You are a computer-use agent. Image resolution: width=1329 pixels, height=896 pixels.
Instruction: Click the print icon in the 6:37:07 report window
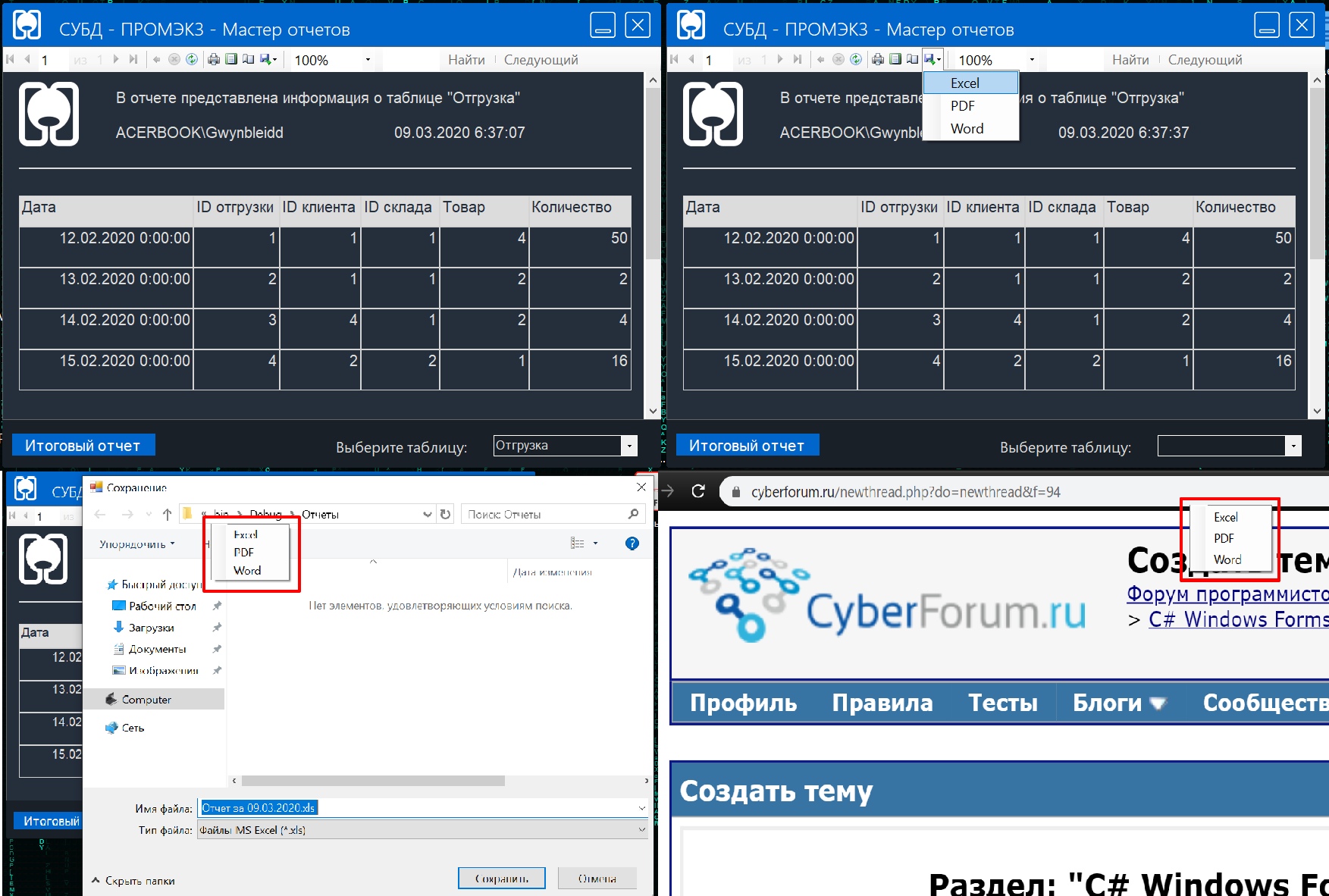(x=214, y=59)
